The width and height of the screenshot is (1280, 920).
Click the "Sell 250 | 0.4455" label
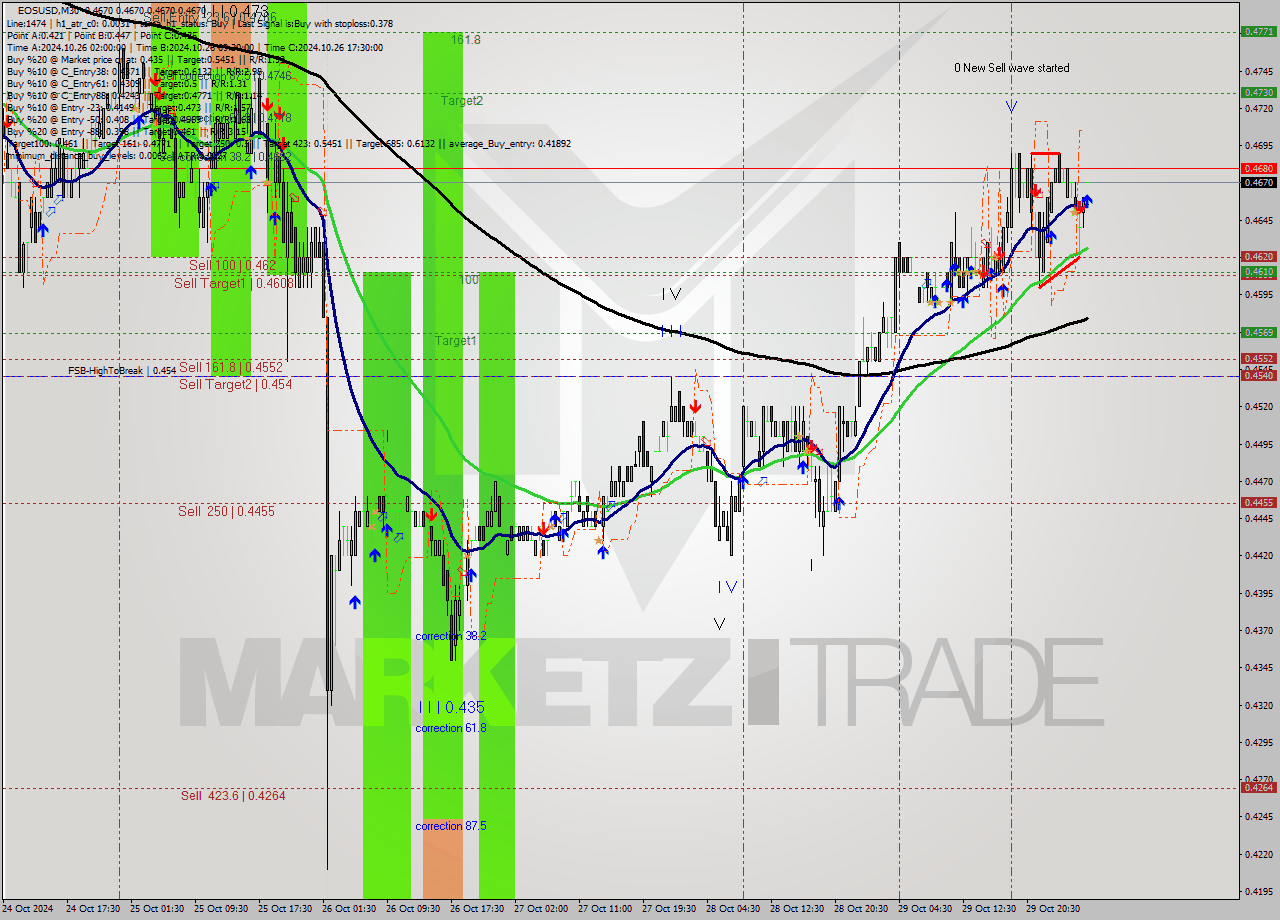[226, 511]
